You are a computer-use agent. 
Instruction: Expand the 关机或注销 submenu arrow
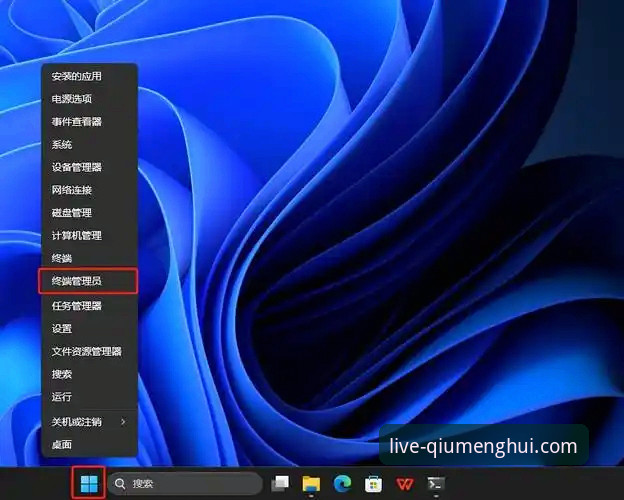click(124, 421)
